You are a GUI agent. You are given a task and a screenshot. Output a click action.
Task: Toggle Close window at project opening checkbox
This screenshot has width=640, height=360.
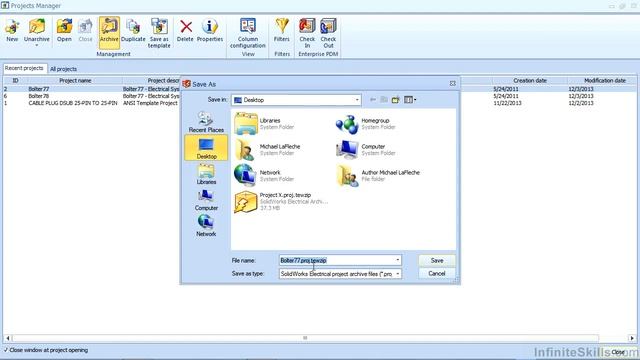click(6, 350)
